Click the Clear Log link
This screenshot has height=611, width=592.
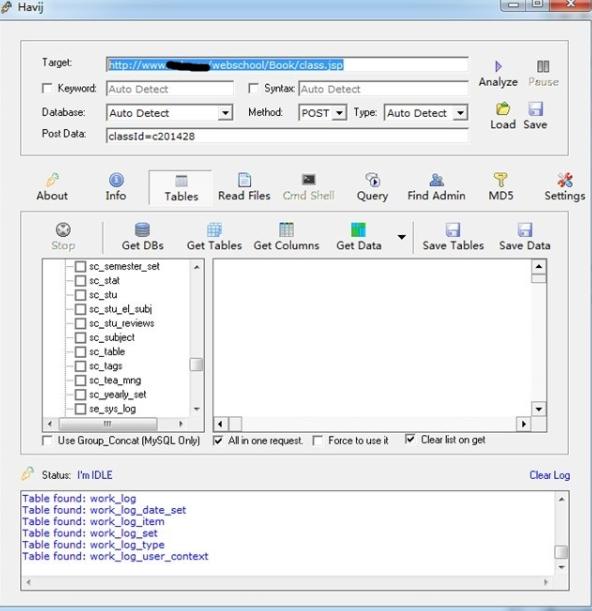click(550, 475)
